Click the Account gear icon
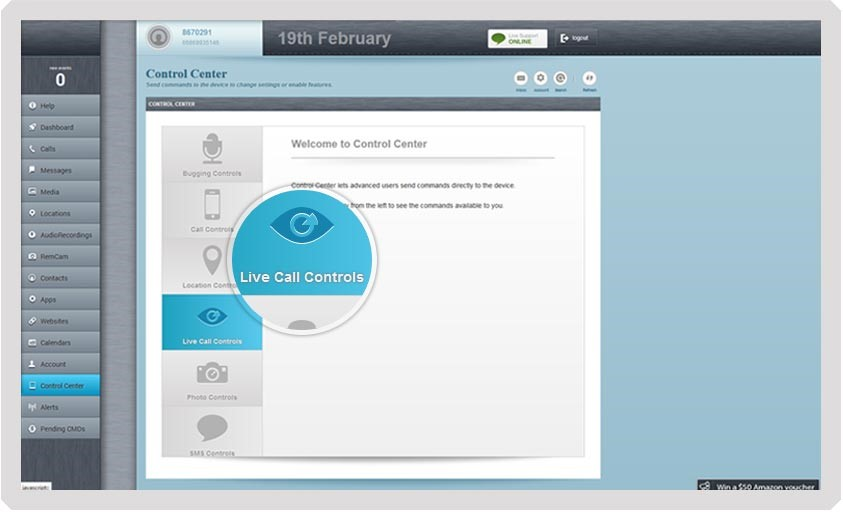This screenshot has width=843, height=512. [x=541, y=78]
